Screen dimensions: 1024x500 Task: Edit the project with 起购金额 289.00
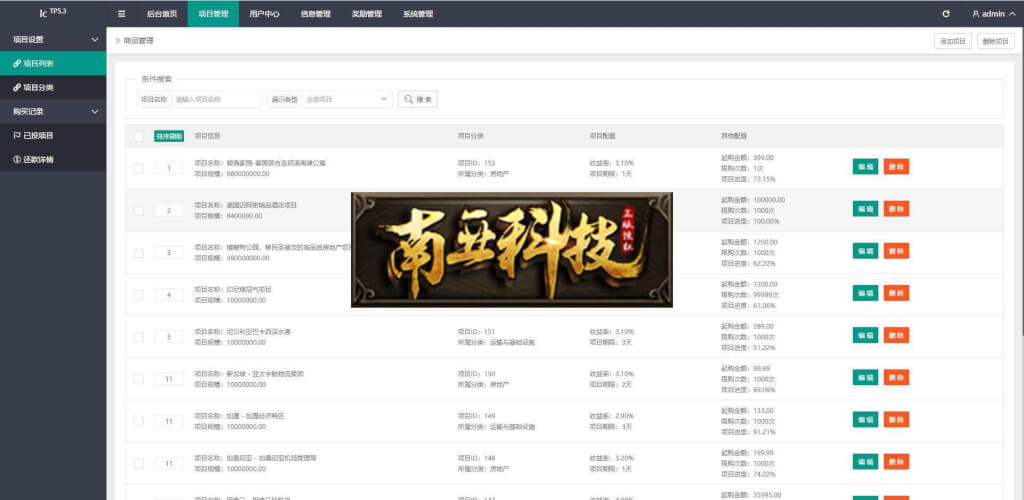[865, 335]
